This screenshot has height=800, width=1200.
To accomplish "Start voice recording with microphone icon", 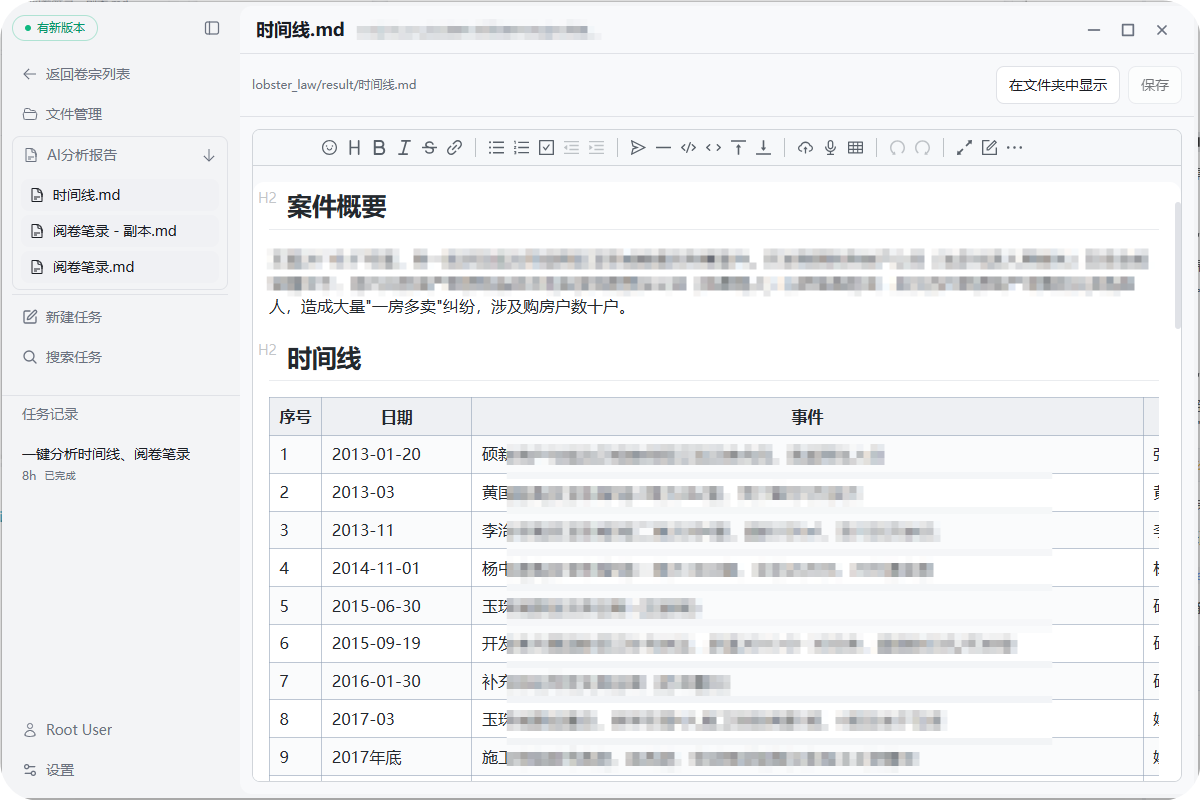I will (830, 148).
